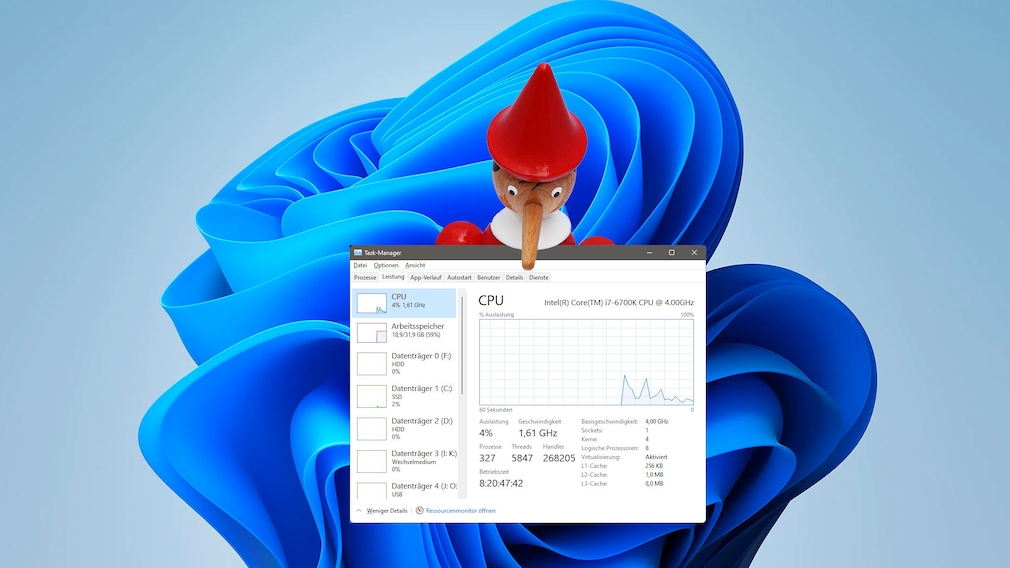Image resolution: width=1010 pixels, height=568 pixels.
Task: Click the % Auslastung graph label
Action: pyautogui.click(x=497, y=315)
